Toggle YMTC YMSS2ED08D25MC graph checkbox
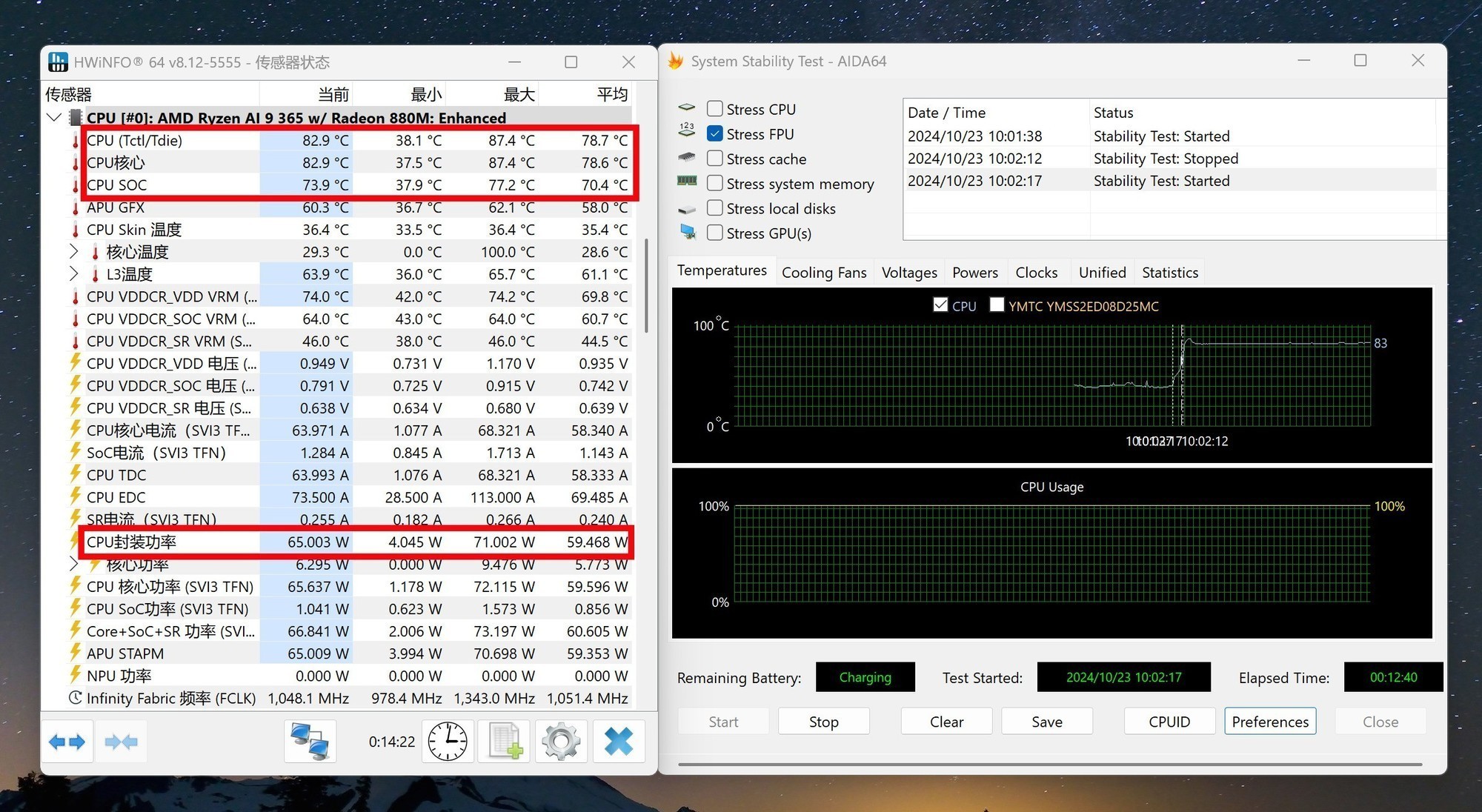Image resolution: width=1482 pixels, height=812 pixels. (x=997, y=304)
